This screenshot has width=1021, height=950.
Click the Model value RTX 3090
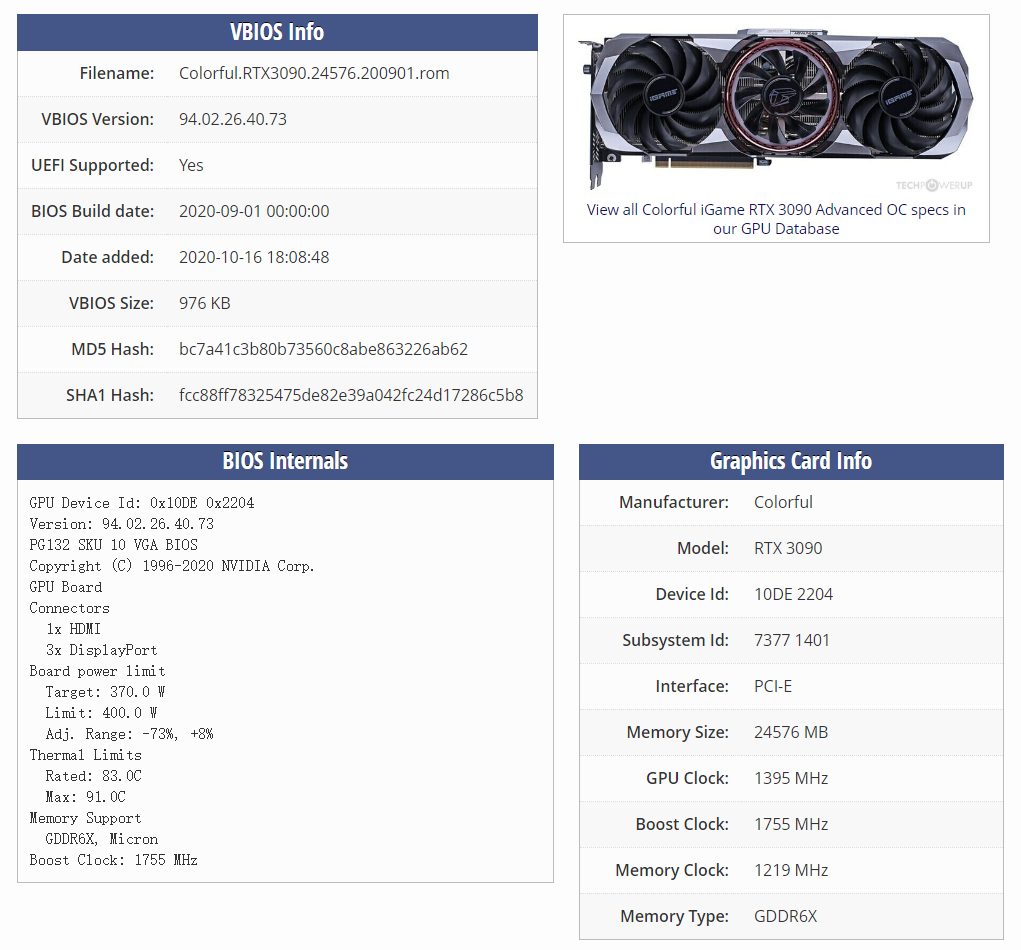[788, 548]
